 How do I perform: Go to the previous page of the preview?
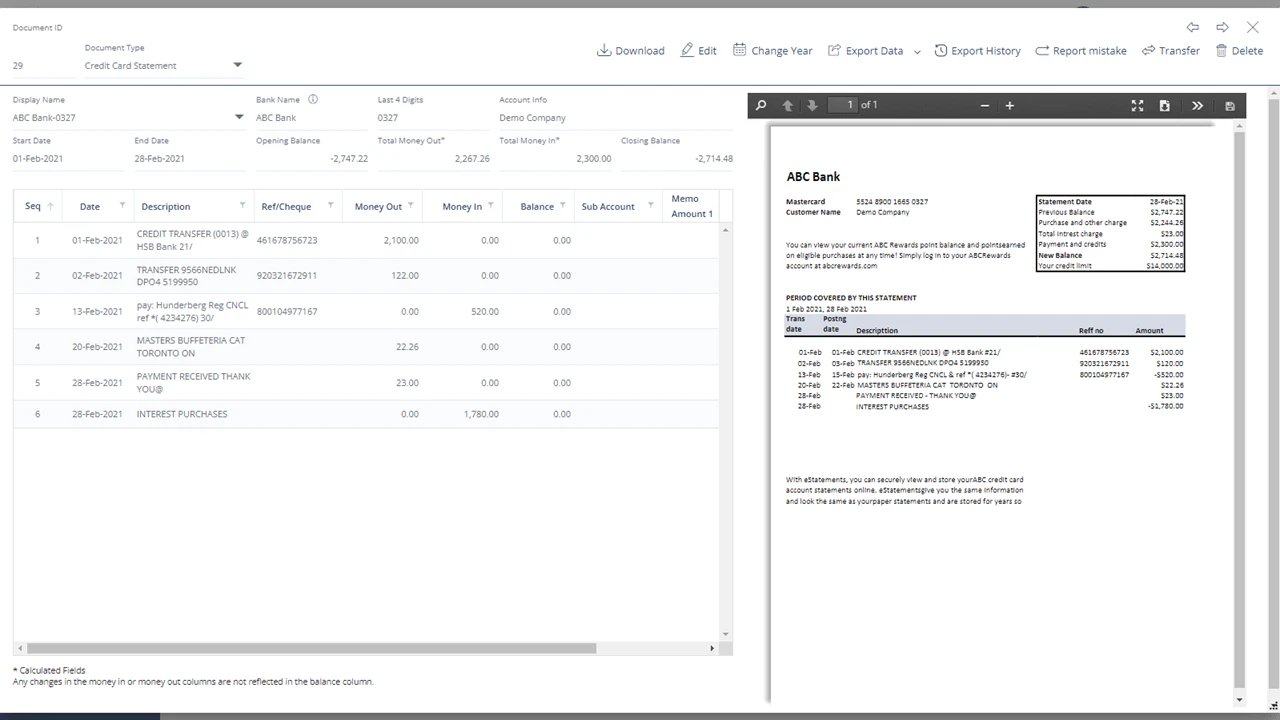[787, 105]
